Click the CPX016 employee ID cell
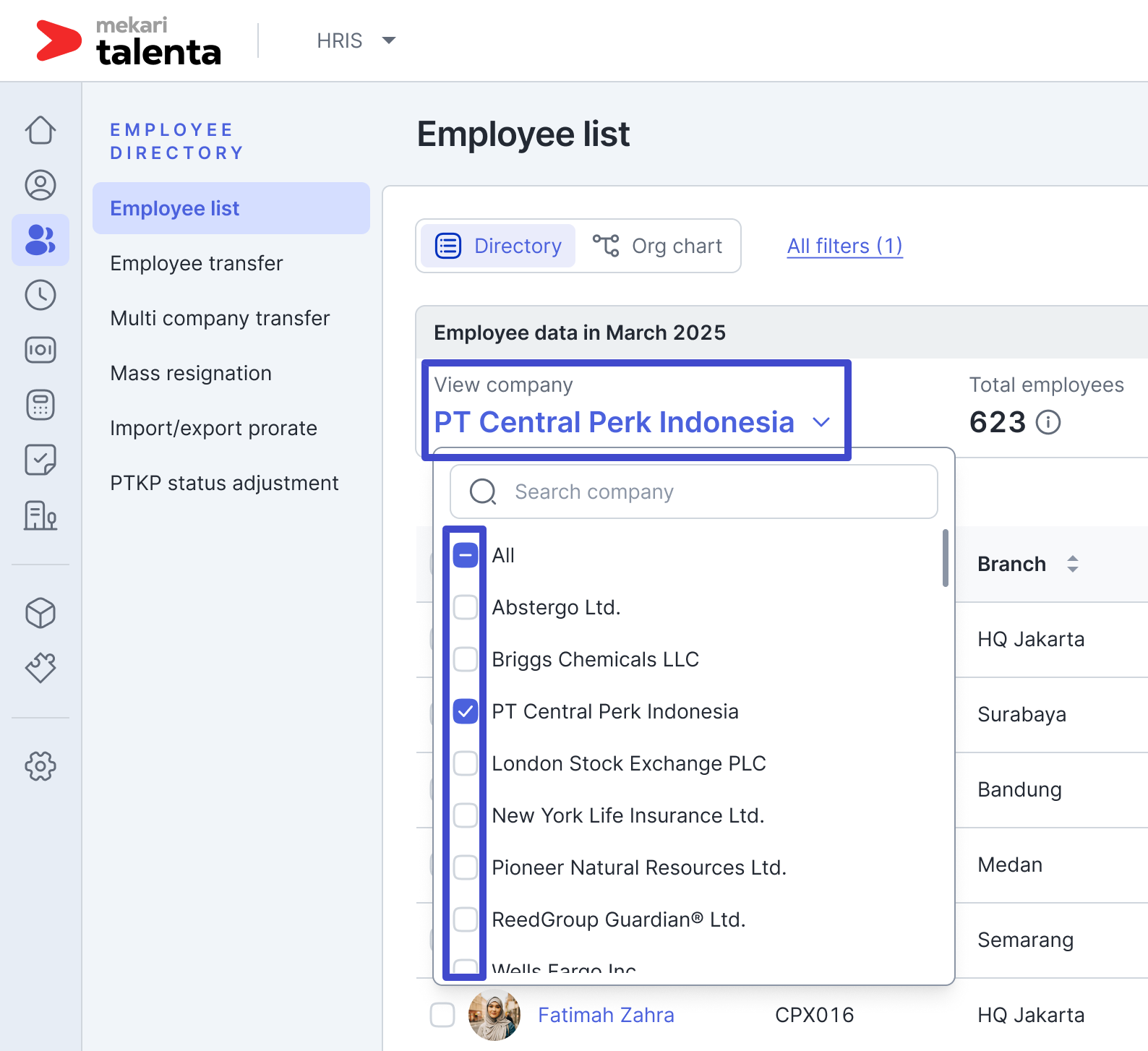 tap(814, 1015)
